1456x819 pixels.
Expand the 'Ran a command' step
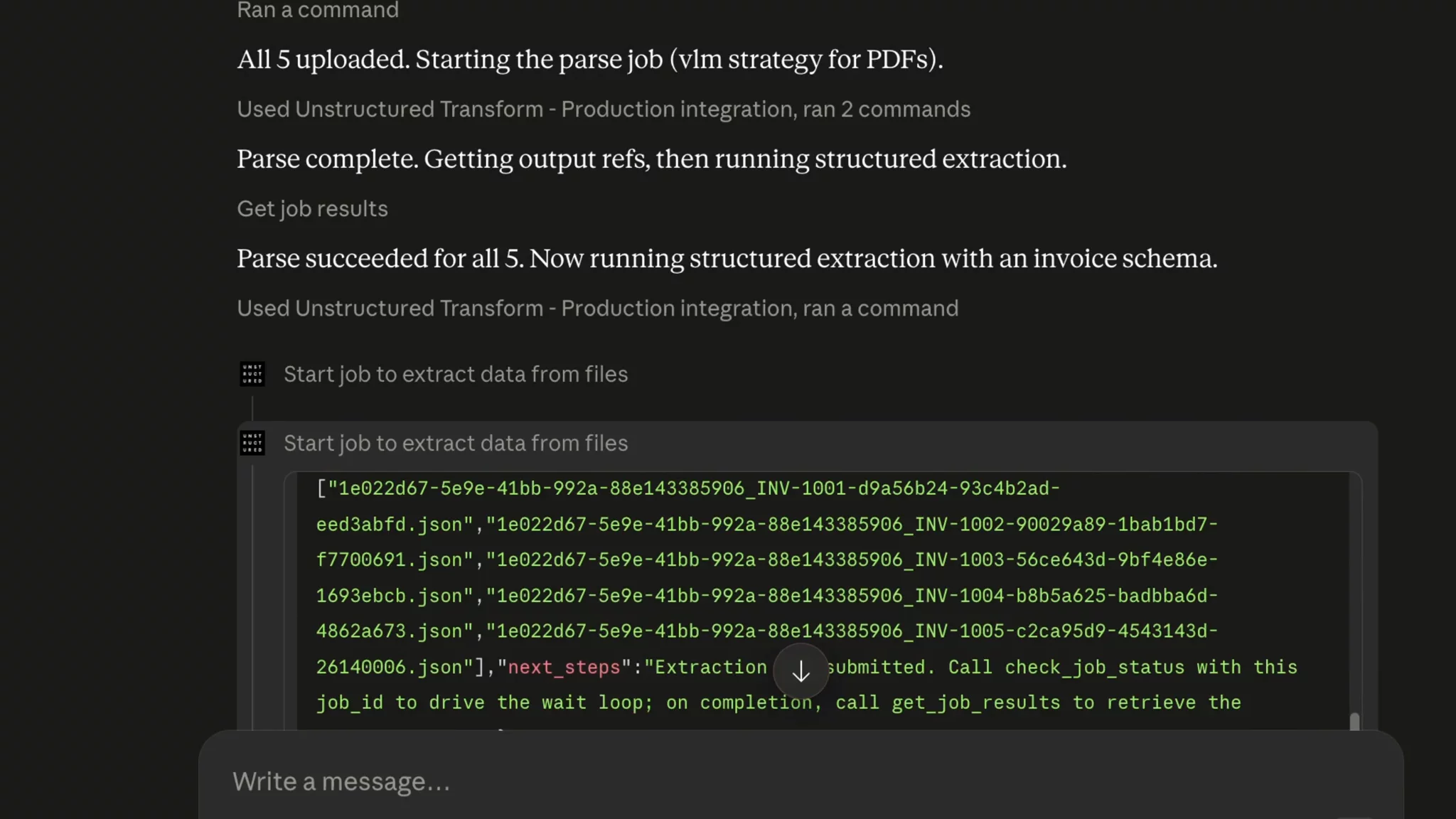pyautogui.click(x=318, y=10)
